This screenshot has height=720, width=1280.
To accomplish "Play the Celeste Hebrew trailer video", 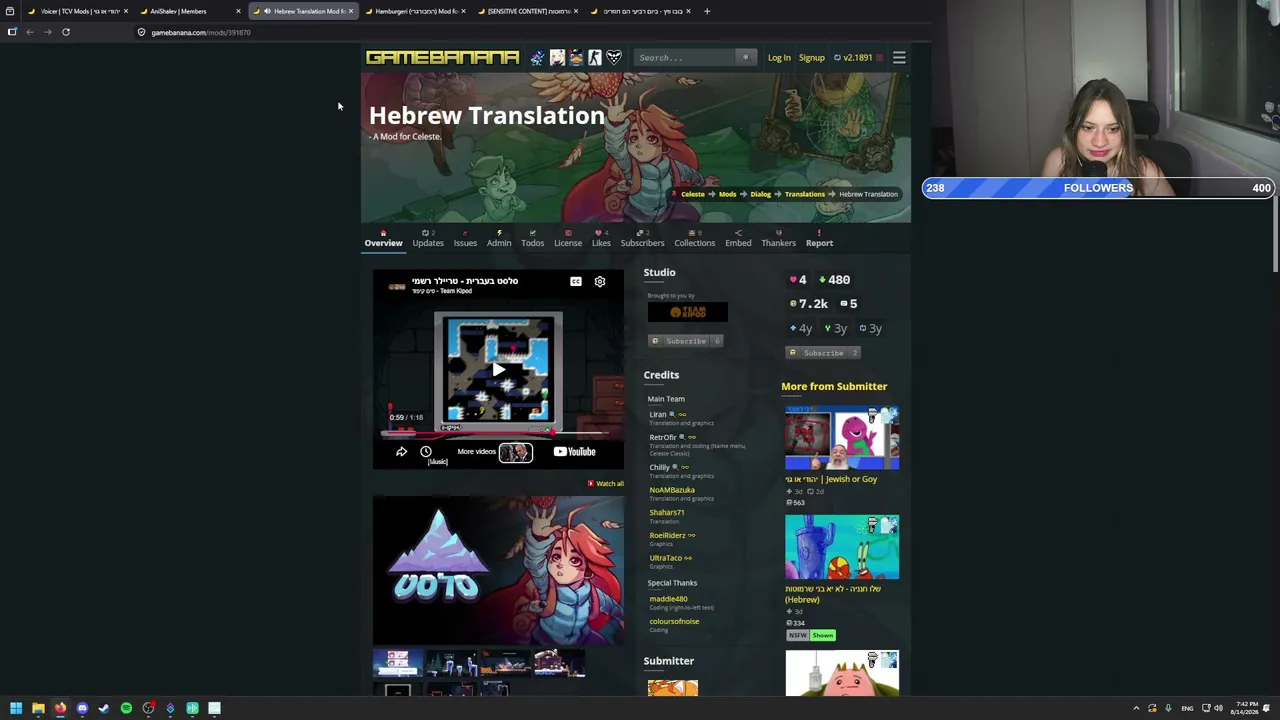I will click(498, 370).
